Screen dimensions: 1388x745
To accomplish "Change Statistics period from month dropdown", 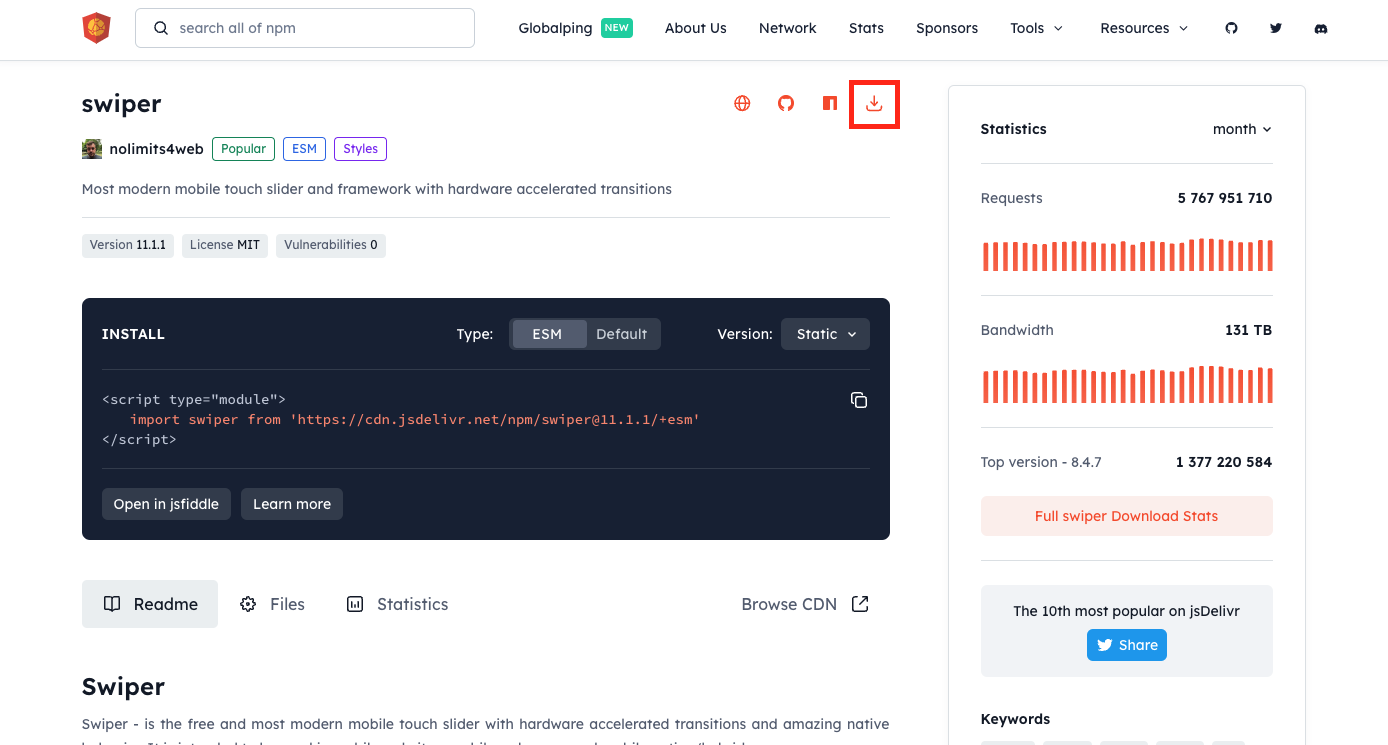I will (x=1242, y=129).
